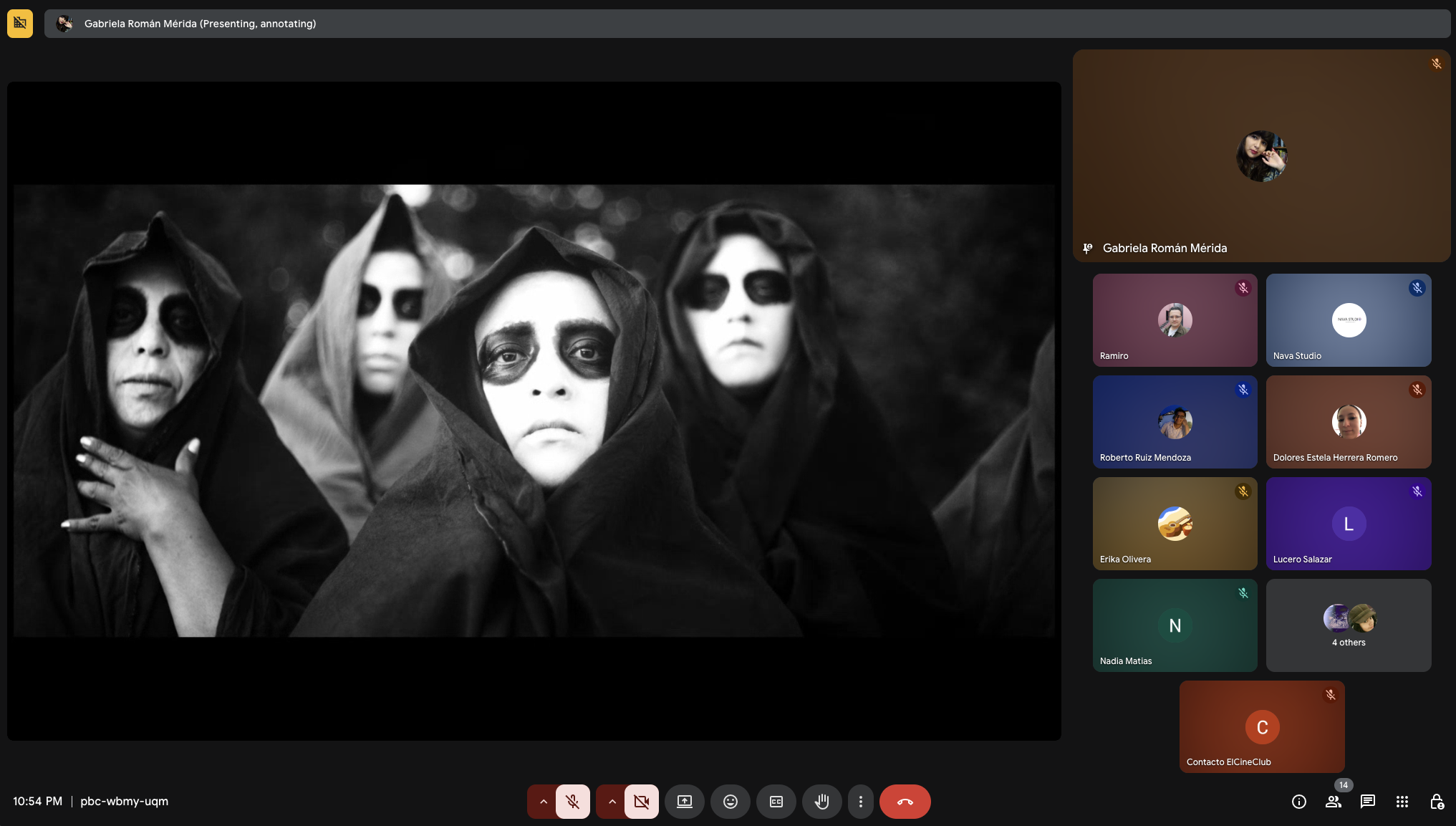Open the in-call chat panel

click(1367, 802)
